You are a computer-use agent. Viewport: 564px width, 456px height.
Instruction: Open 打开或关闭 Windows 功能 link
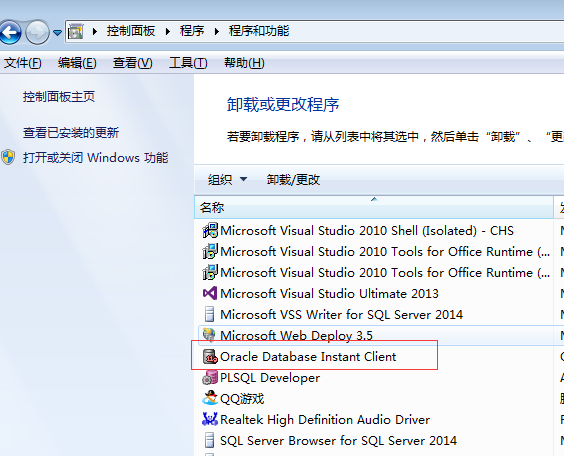coord(96,158)
